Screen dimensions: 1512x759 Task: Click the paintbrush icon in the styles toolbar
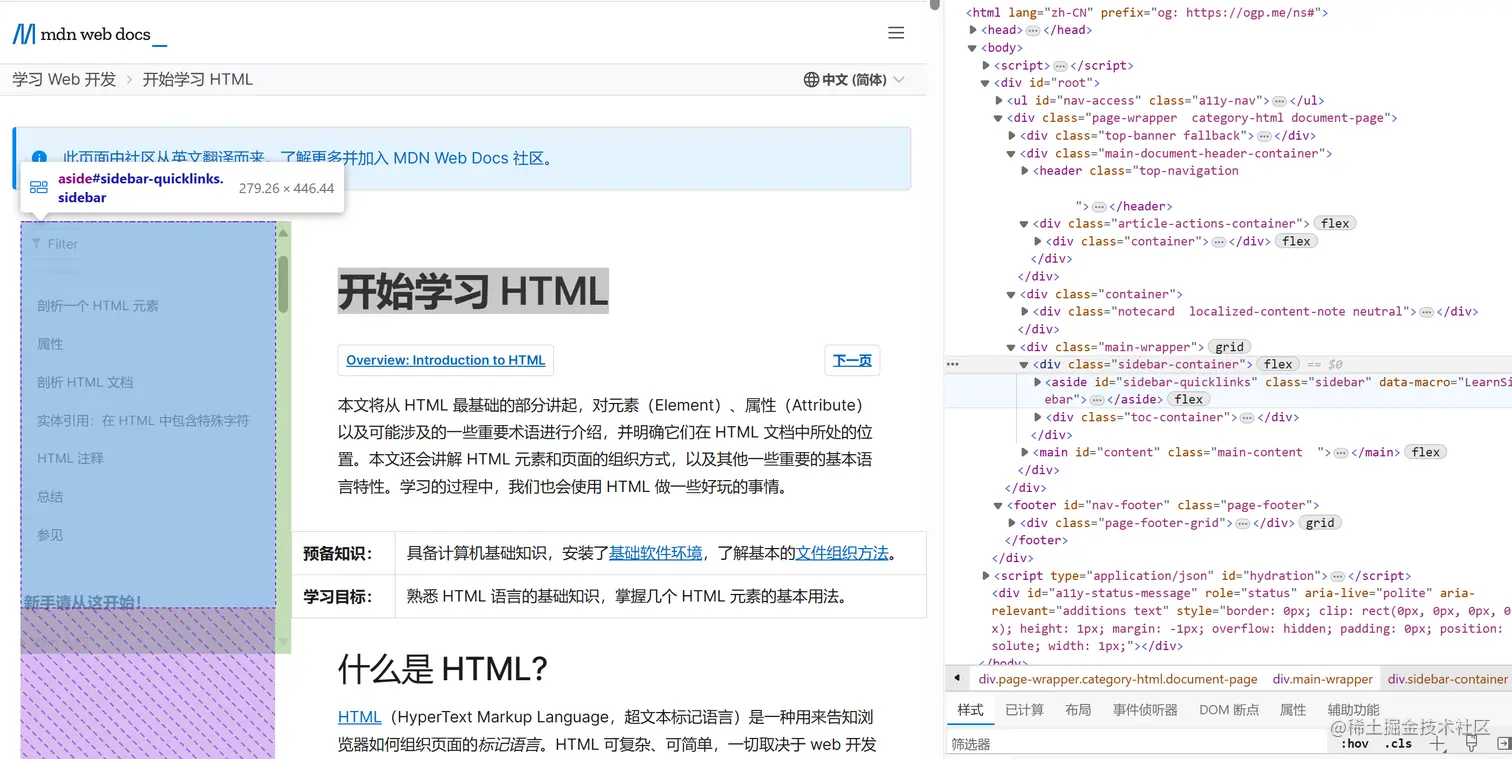[1471, 743]
